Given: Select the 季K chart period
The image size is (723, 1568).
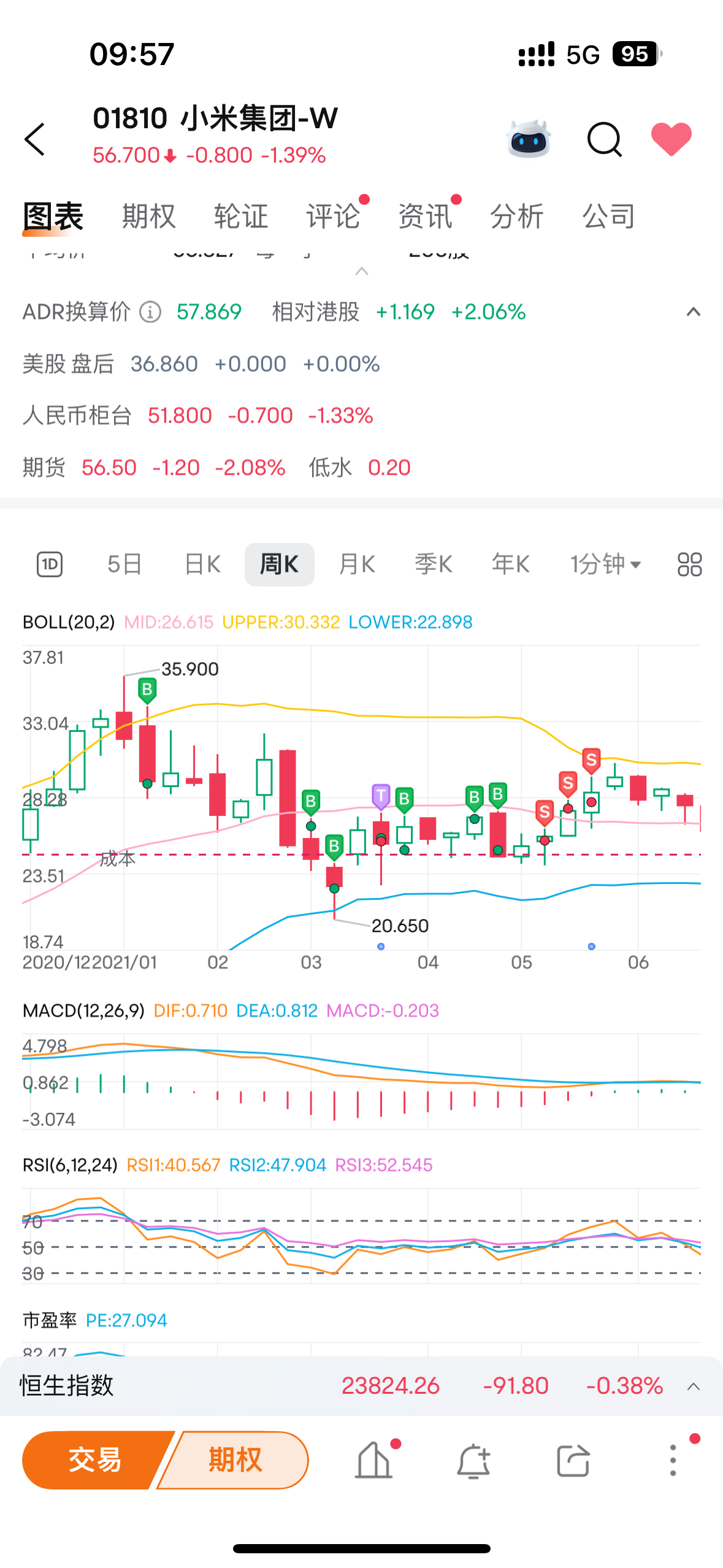Looking at the screenshot, I should [x=434, y=564].
